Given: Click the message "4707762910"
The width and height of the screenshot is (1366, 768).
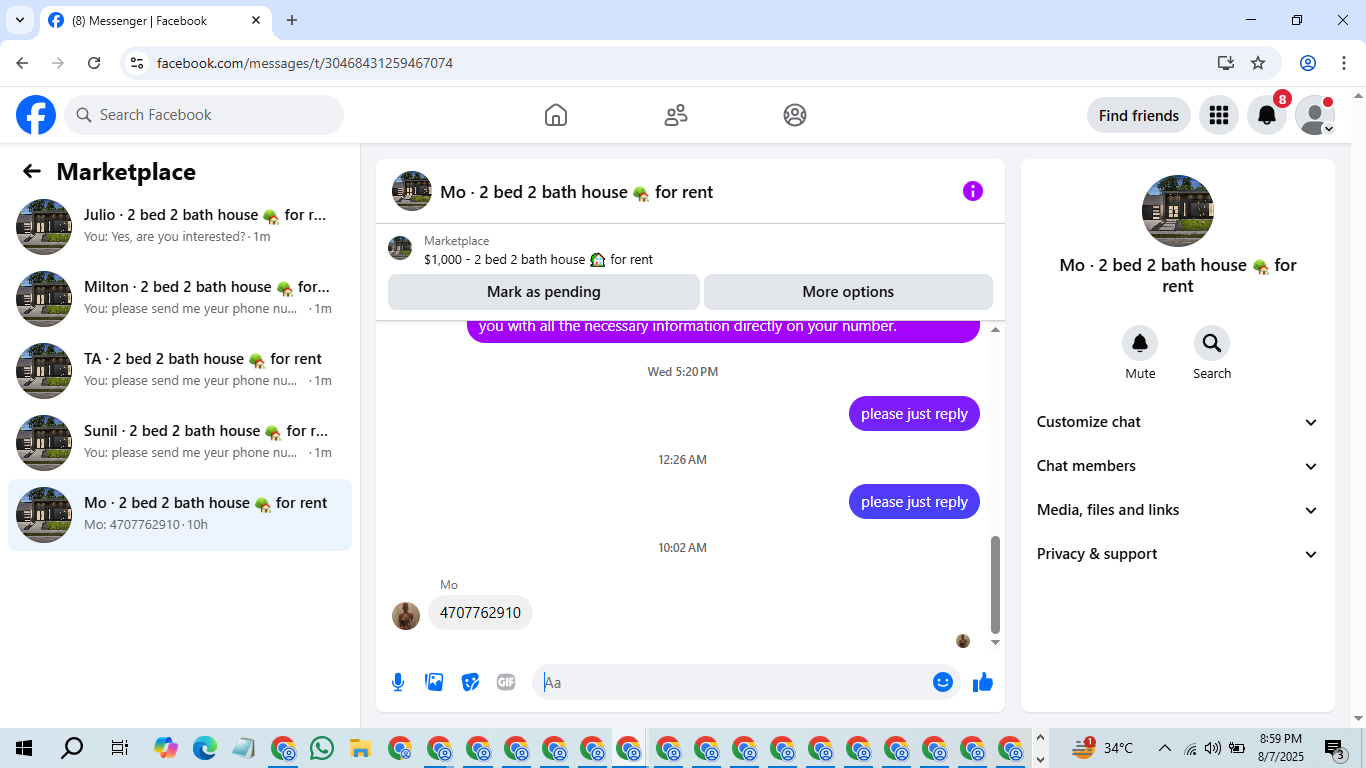Looking at the screenshot, I should click(x=480, y=613).
